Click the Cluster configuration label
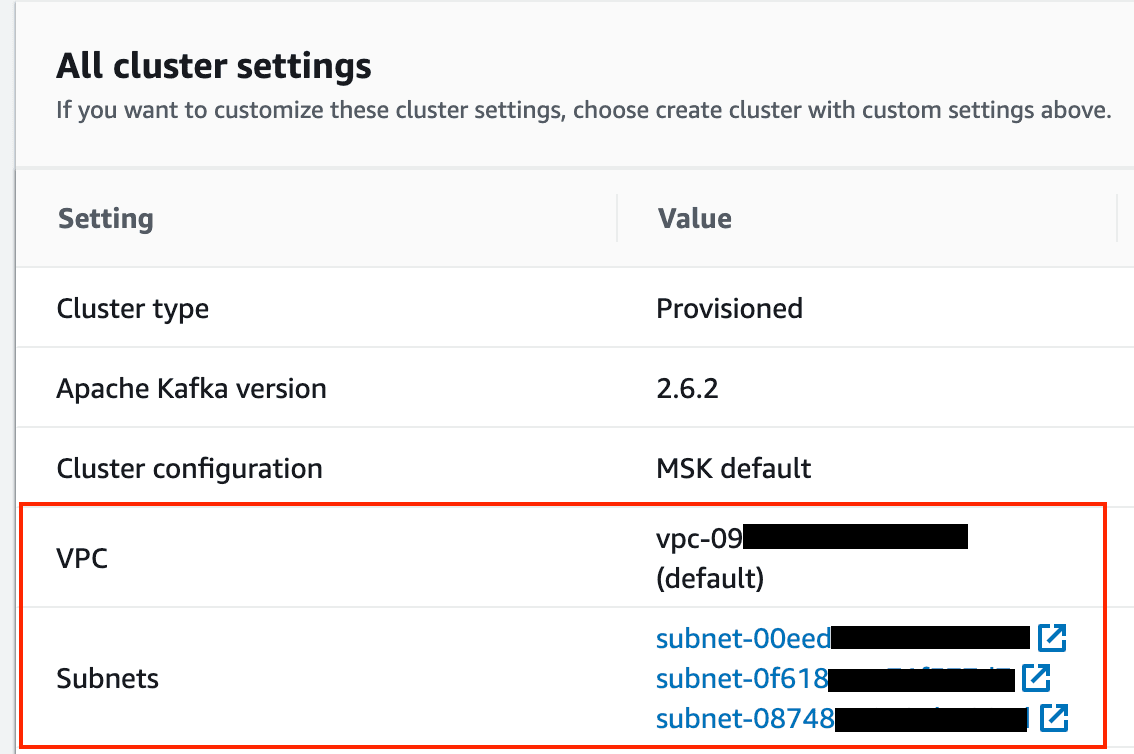The height and width of the screenshot is (754, 1134). click(189, 468)
